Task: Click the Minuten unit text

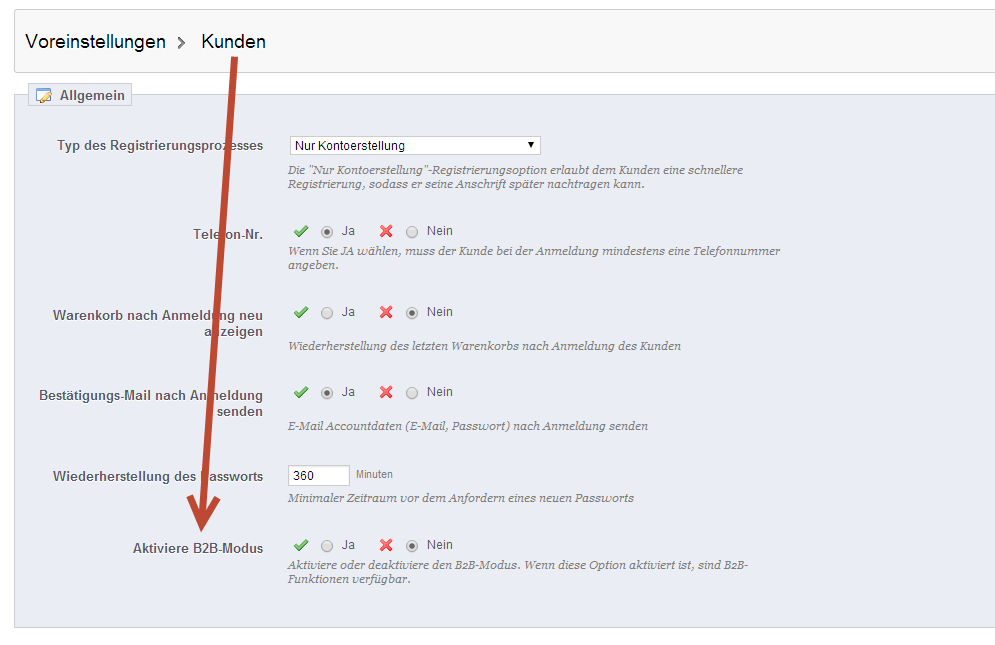Action: click(x=374, y=475)
